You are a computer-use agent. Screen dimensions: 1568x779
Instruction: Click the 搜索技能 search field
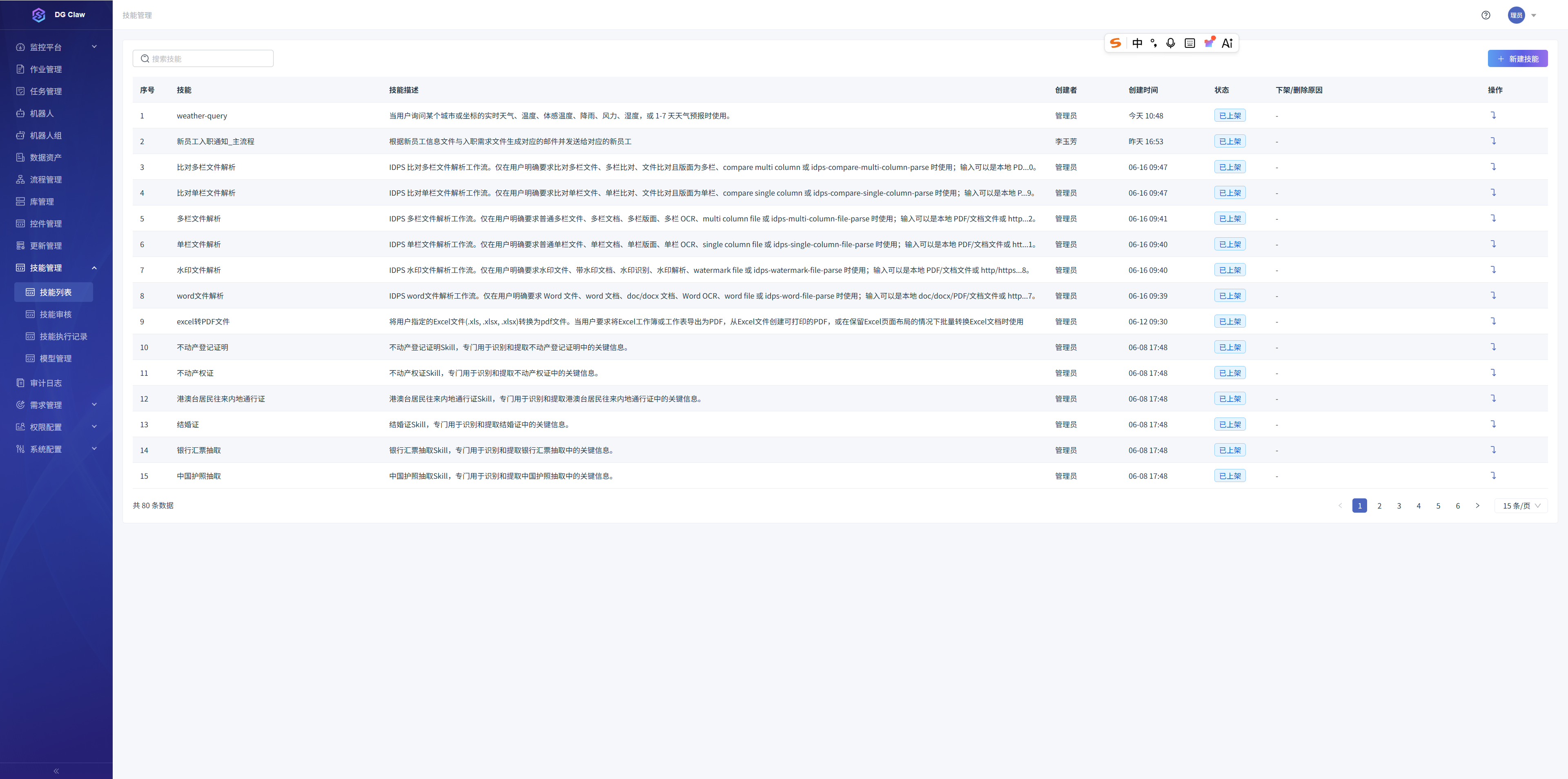pos(203,58)
